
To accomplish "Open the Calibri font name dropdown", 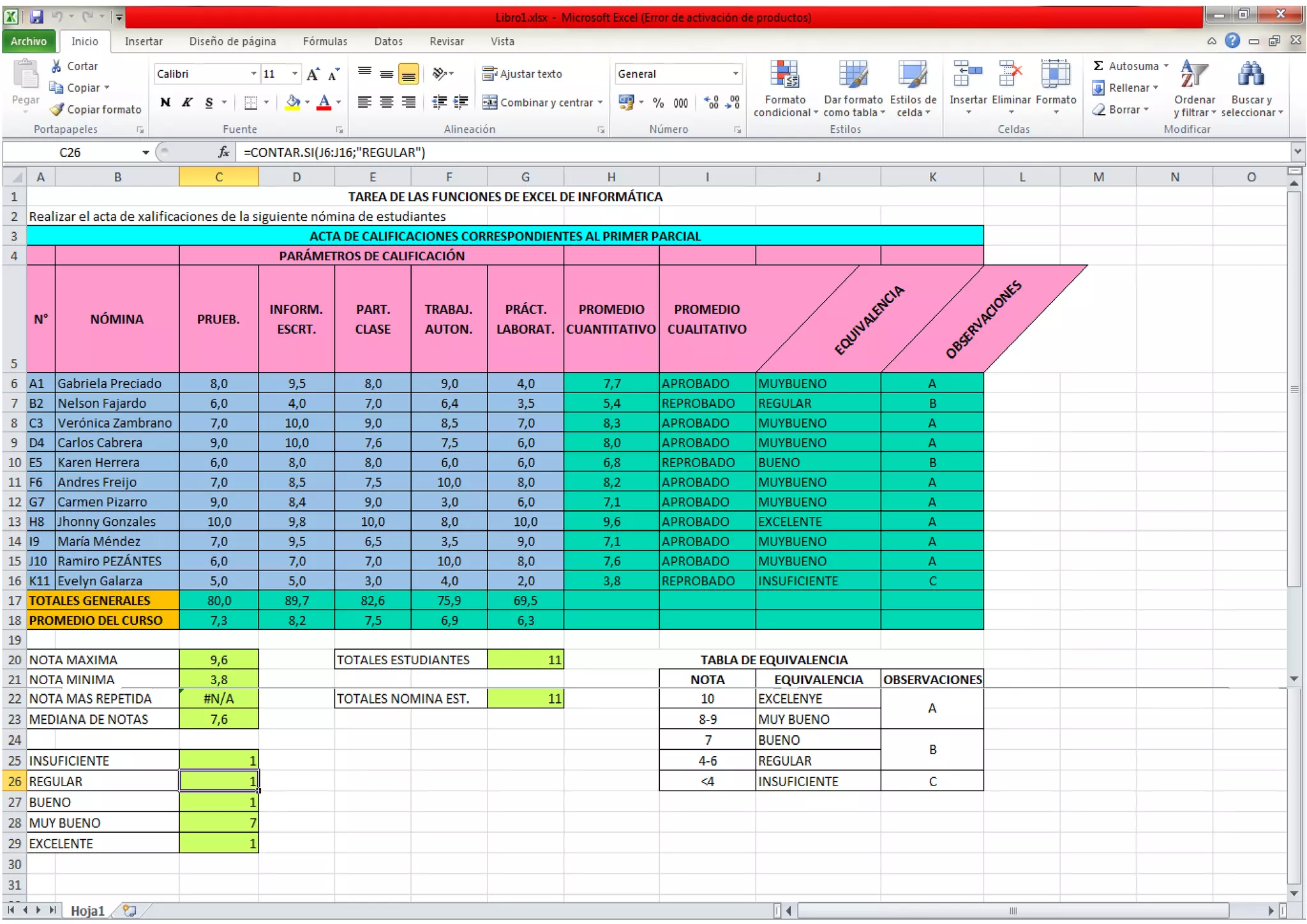I will point(254,74).
